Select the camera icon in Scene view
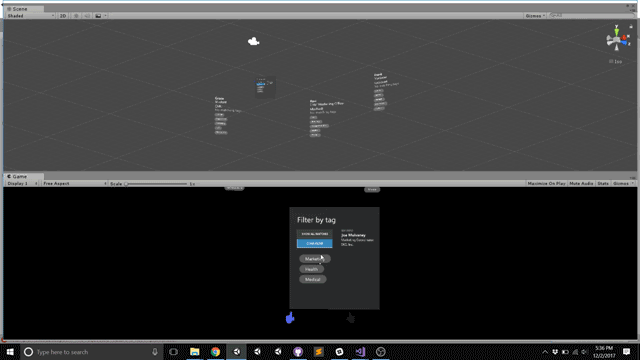 [253, 41]
